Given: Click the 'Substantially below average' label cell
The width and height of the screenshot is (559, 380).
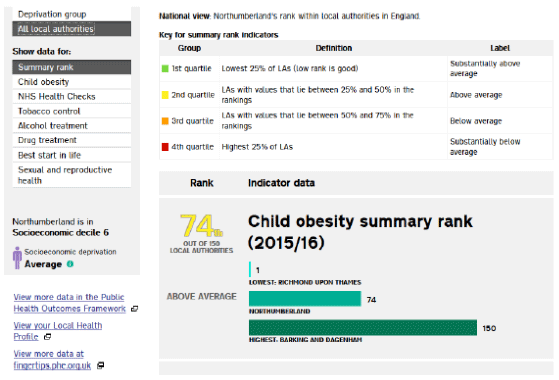Looking at the screenshot, I should point(500,147).
